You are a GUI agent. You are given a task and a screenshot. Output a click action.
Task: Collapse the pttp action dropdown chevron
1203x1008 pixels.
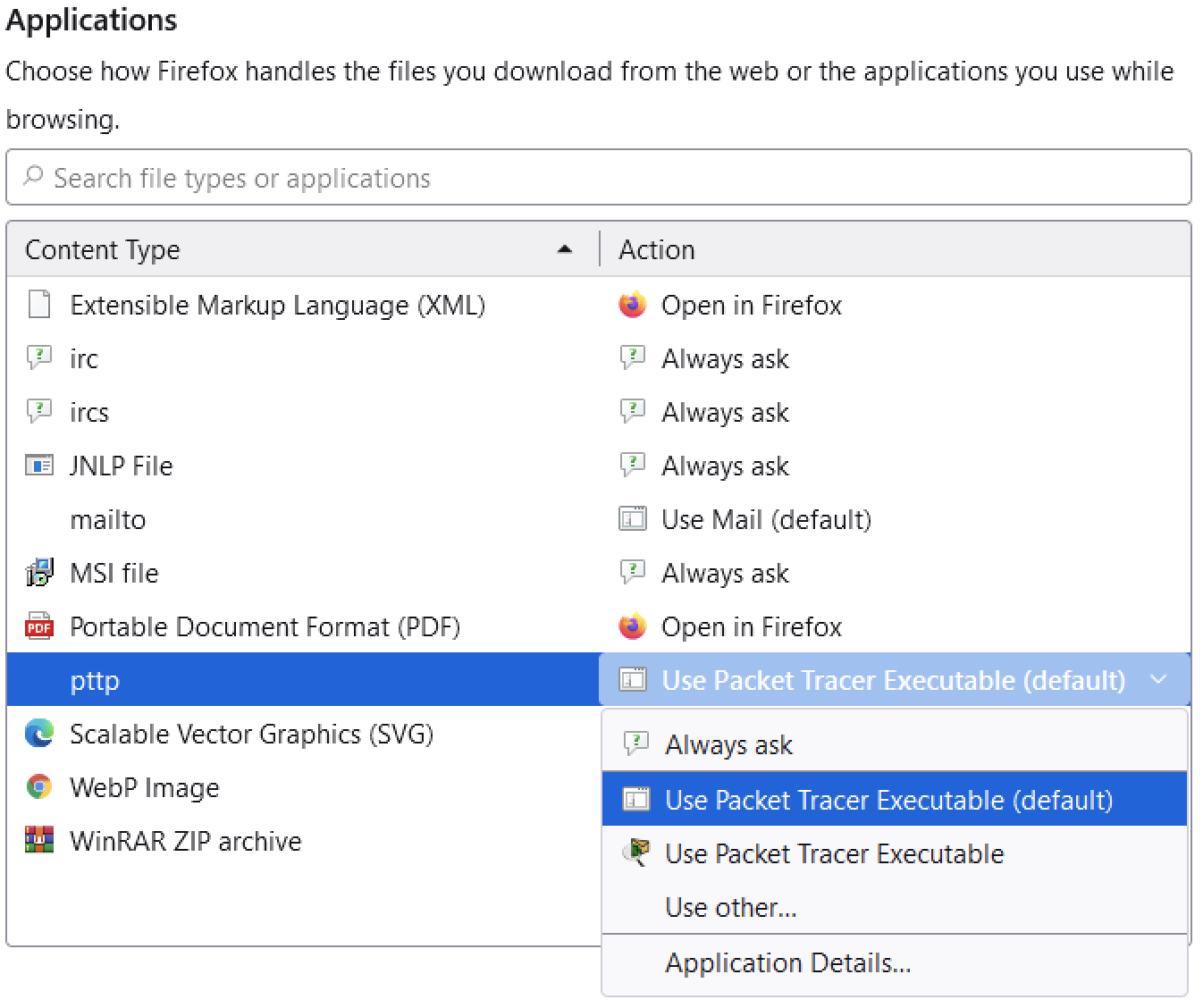[x=1158, y=680]
